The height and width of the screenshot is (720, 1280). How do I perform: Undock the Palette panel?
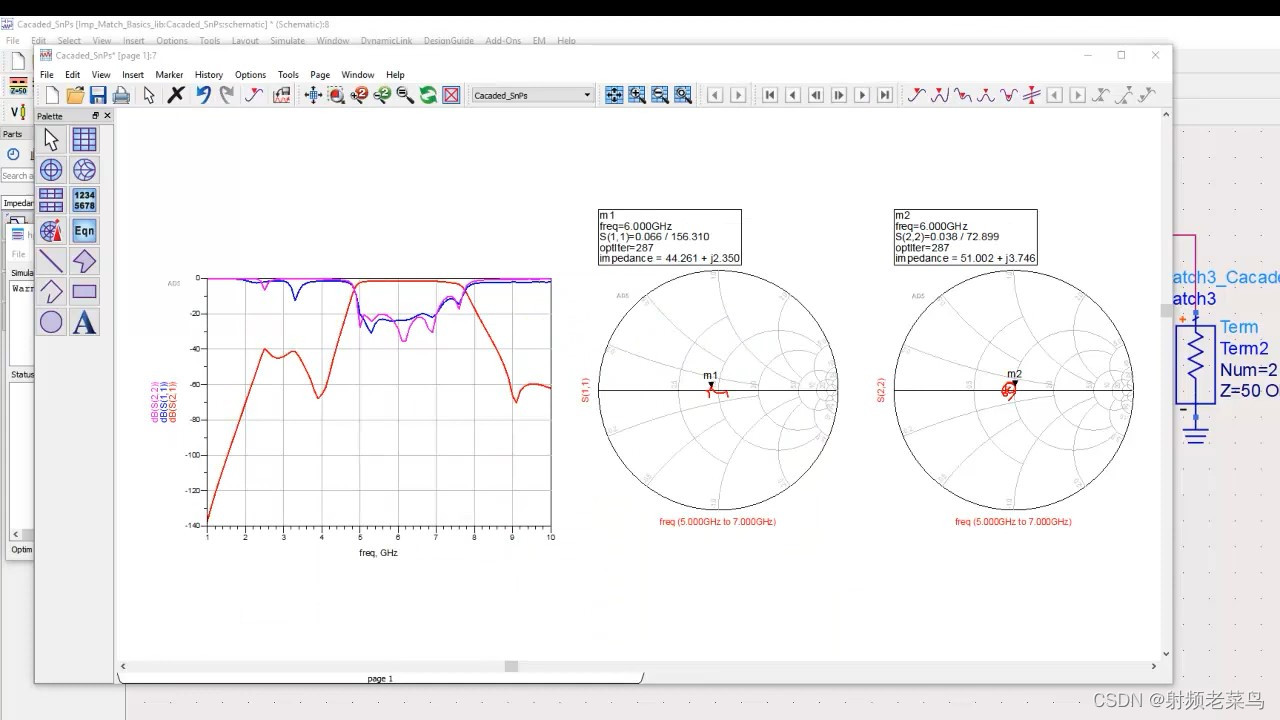[96, 116]
